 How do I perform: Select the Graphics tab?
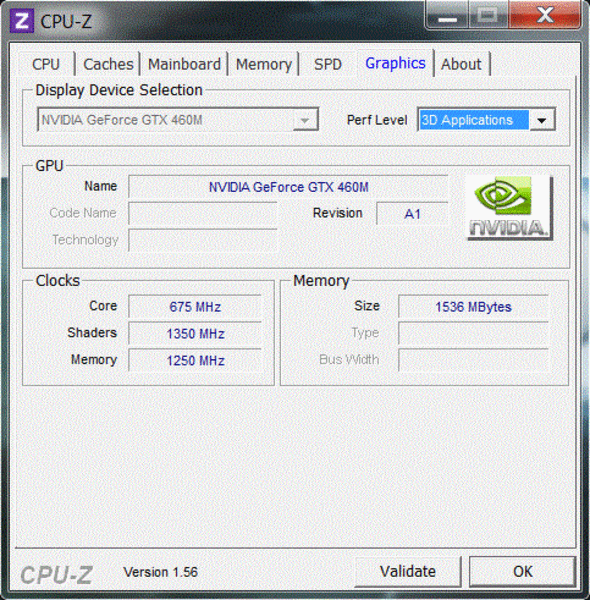[x=395, y=63]
